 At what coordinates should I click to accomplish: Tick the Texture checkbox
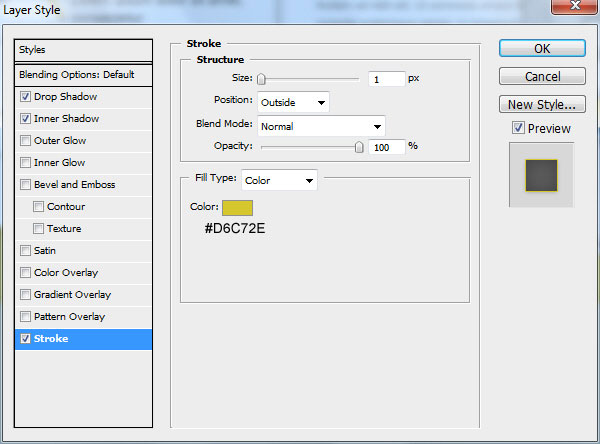pyautogui.click(x=39, y=229)
